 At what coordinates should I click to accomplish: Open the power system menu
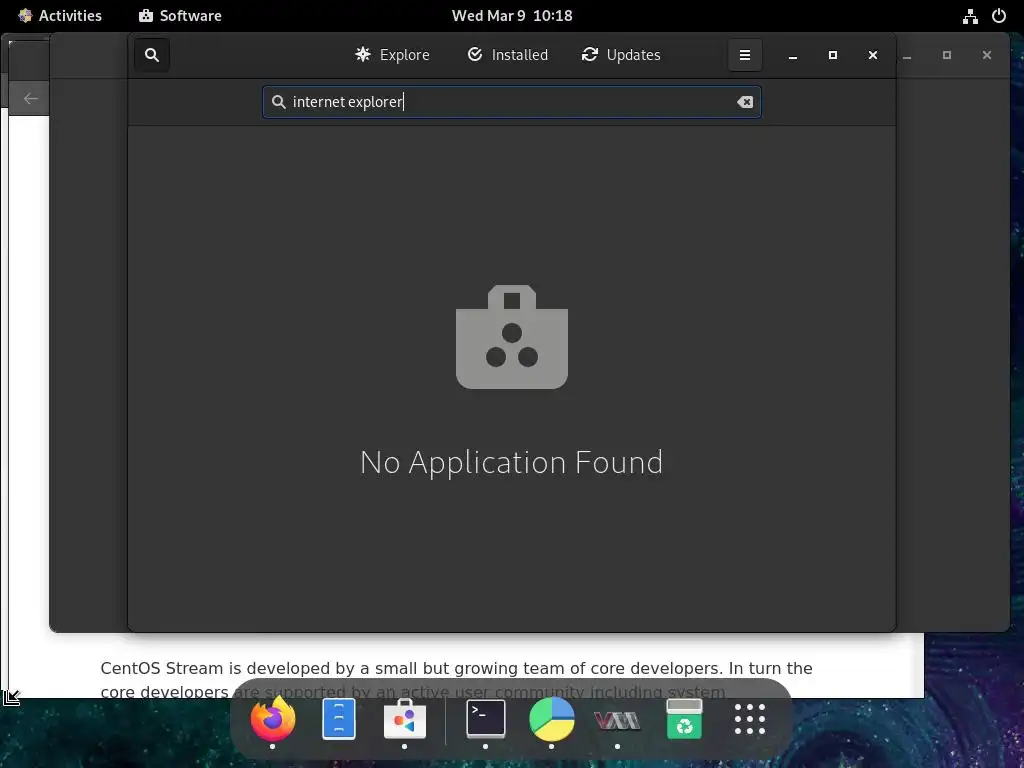click(999, 16)
